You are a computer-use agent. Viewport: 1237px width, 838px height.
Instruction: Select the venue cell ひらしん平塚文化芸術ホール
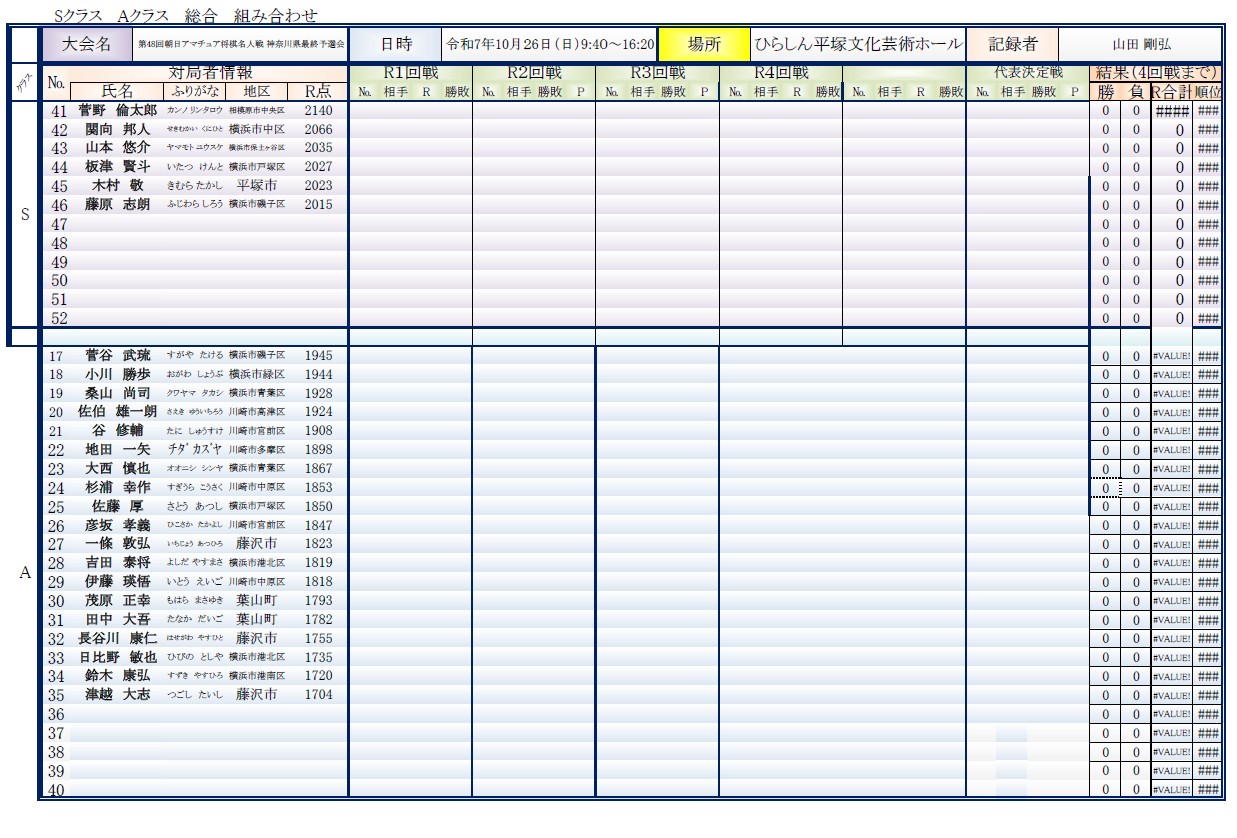858,45
